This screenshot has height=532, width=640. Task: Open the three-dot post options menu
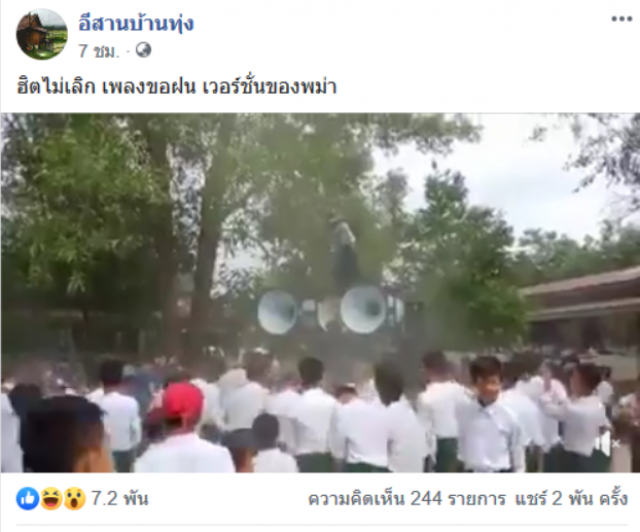621,20
